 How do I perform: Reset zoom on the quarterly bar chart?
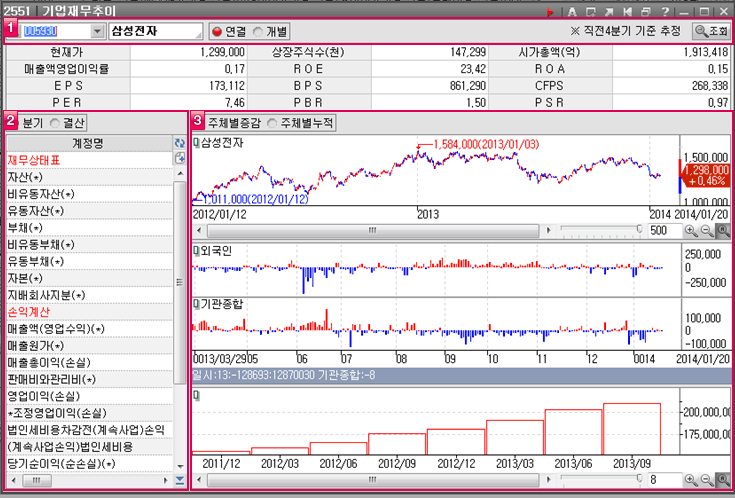pos(723,480)
